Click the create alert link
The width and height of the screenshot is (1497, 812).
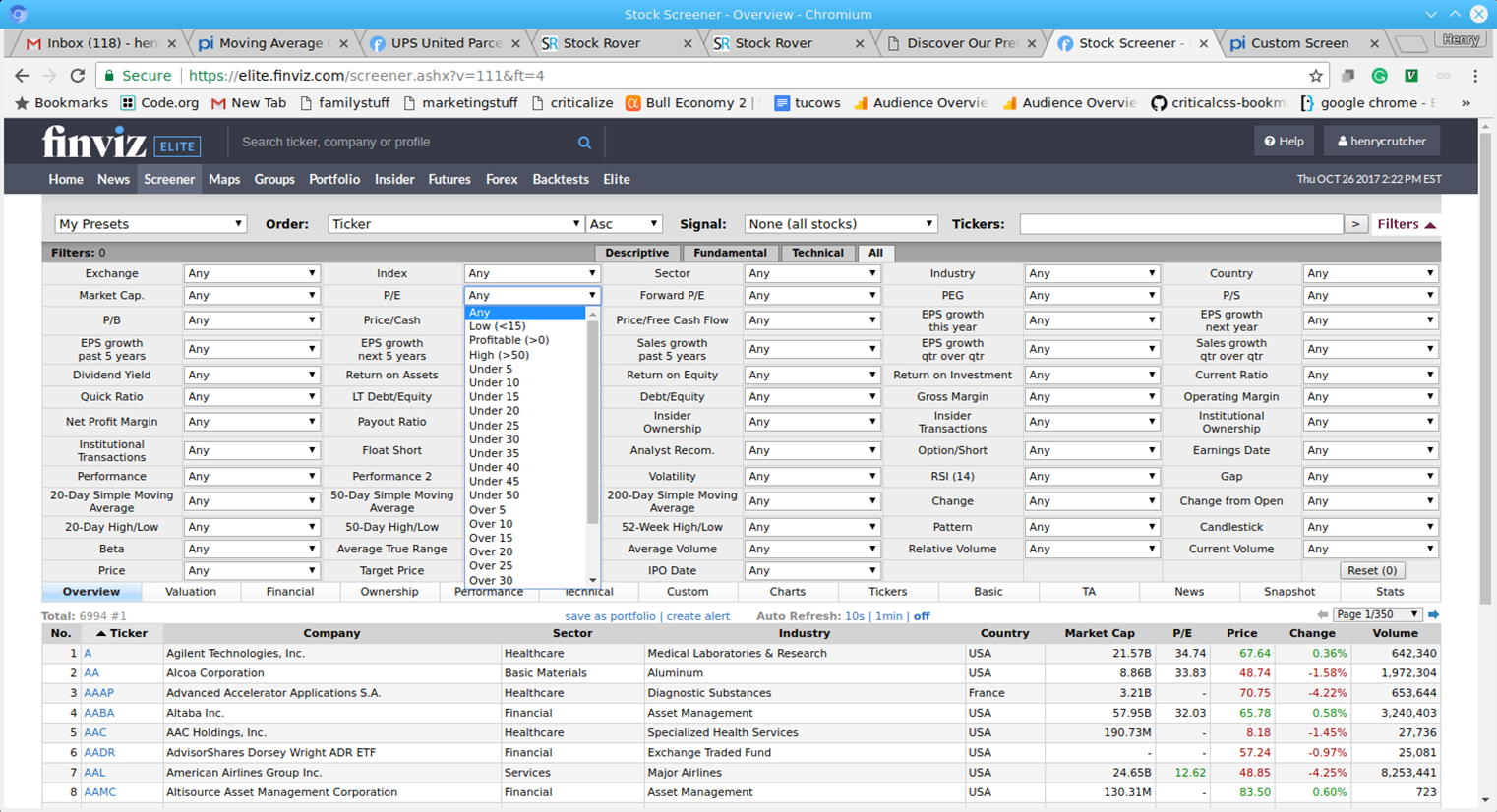pos(698,616)
